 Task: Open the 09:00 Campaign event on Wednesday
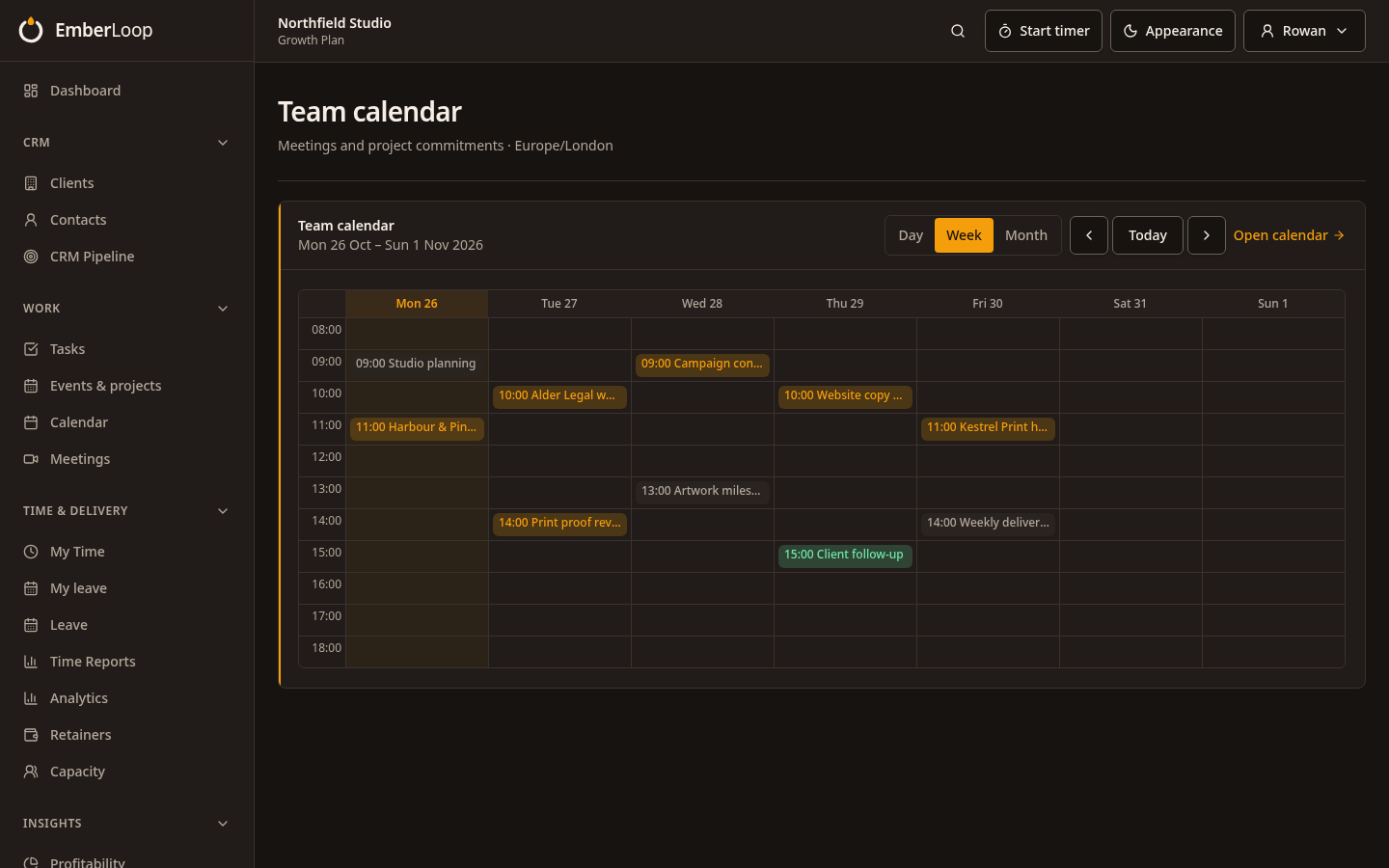point(702,364)
